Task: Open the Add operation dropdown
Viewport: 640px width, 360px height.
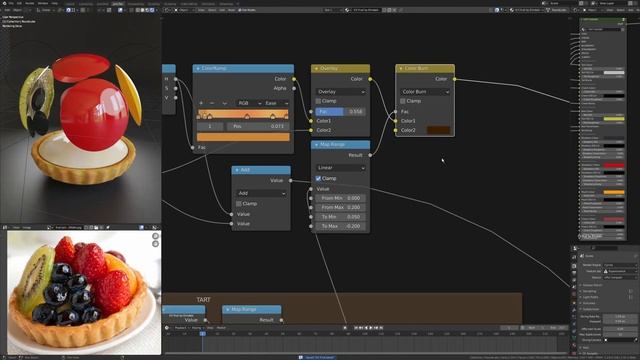Action: click(261, 193)
